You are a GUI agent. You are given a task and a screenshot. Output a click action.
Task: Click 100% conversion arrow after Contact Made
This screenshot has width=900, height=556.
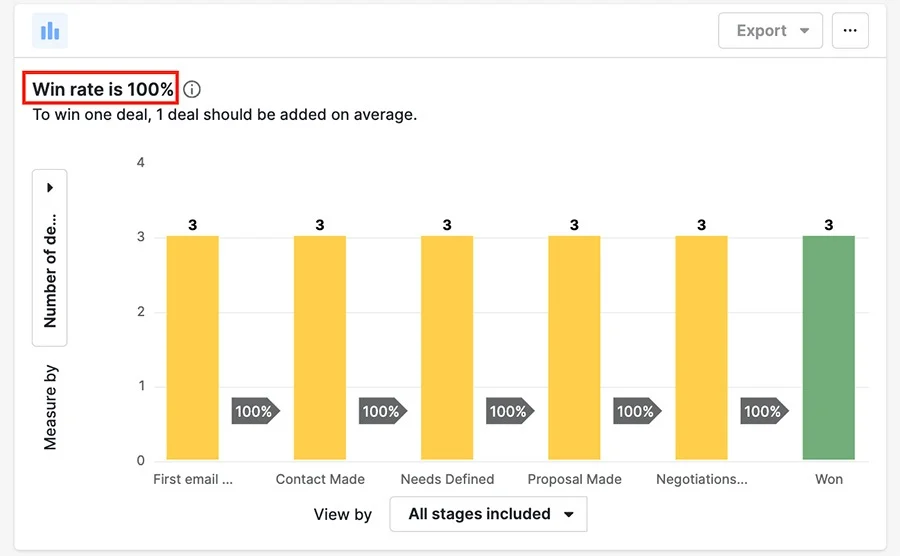pos(383,411)
